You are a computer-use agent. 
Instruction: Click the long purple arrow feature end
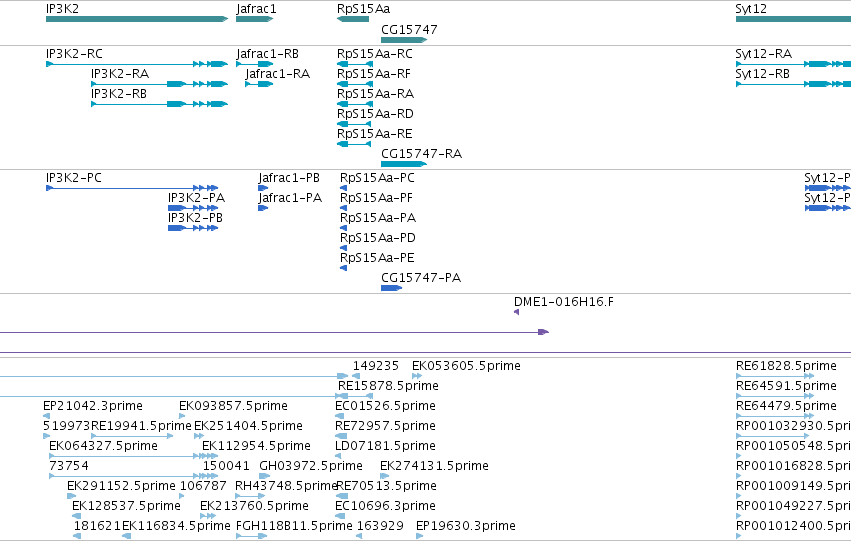click(543, 332)
